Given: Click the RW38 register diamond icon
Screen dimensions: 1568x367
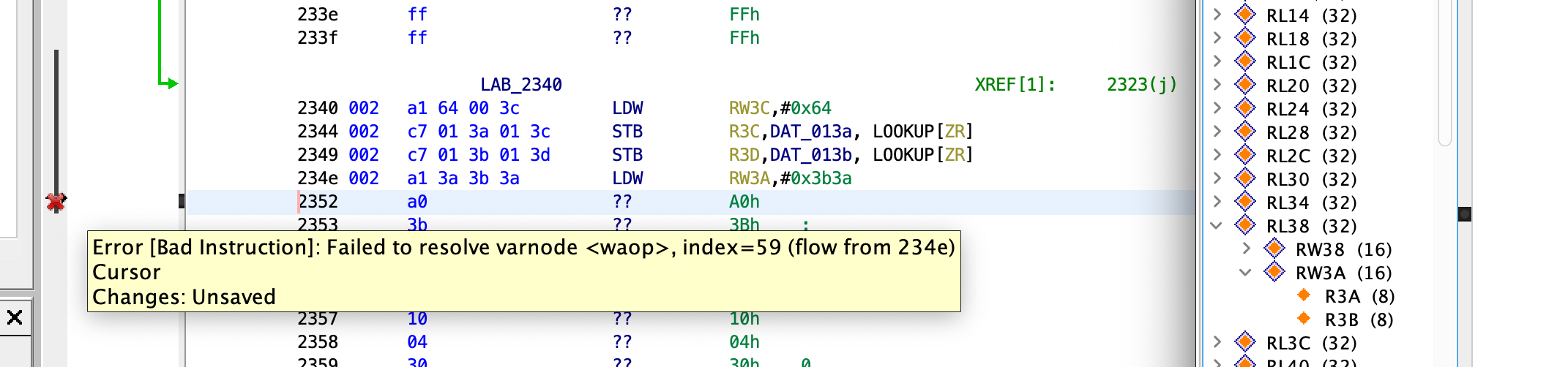Looking at the screenshot, I should (1274, 249).
